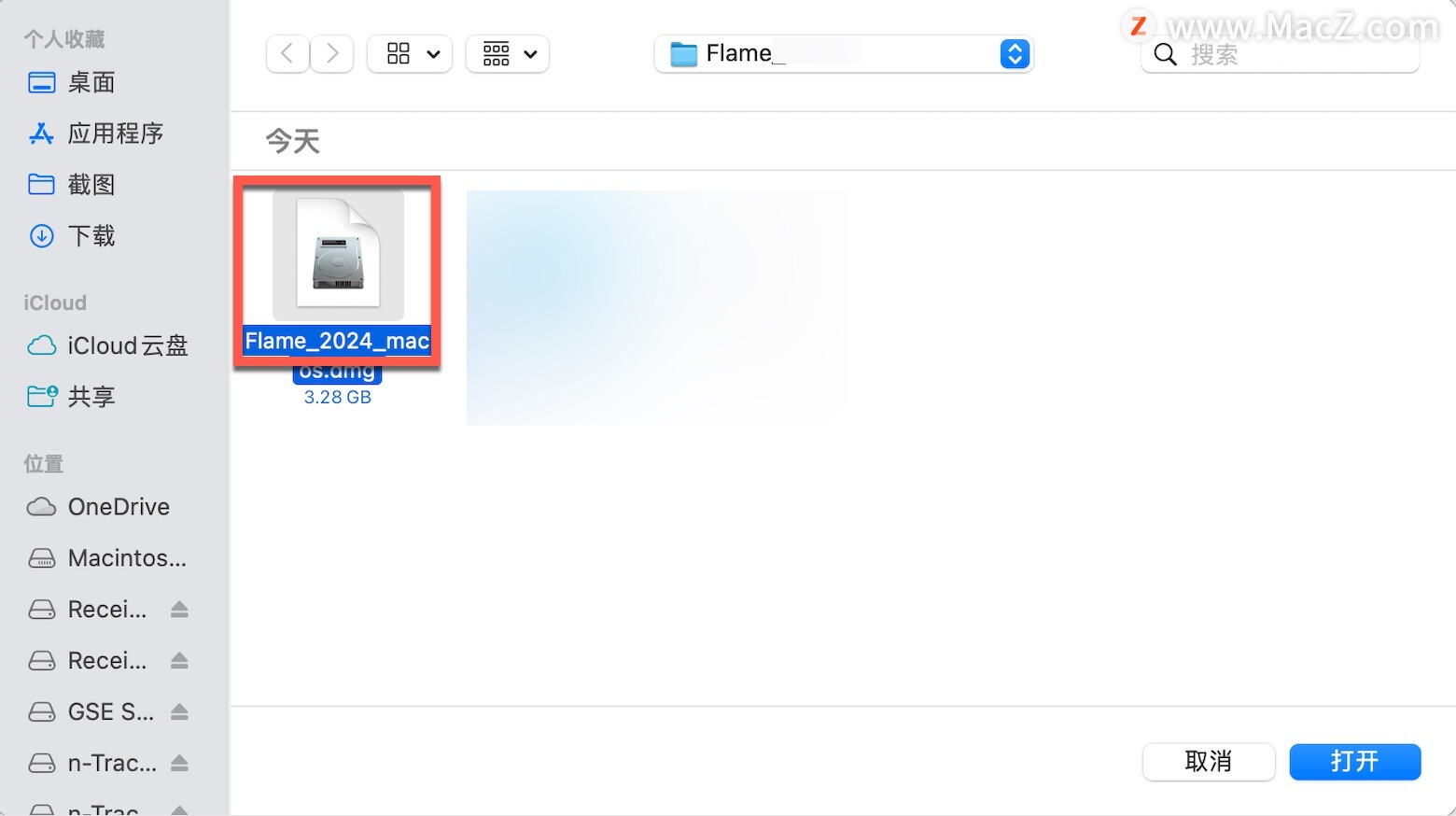Click the desktop icon beside 桌面
The width and height of the screenshot is (1456, 816).
(41, 82)
